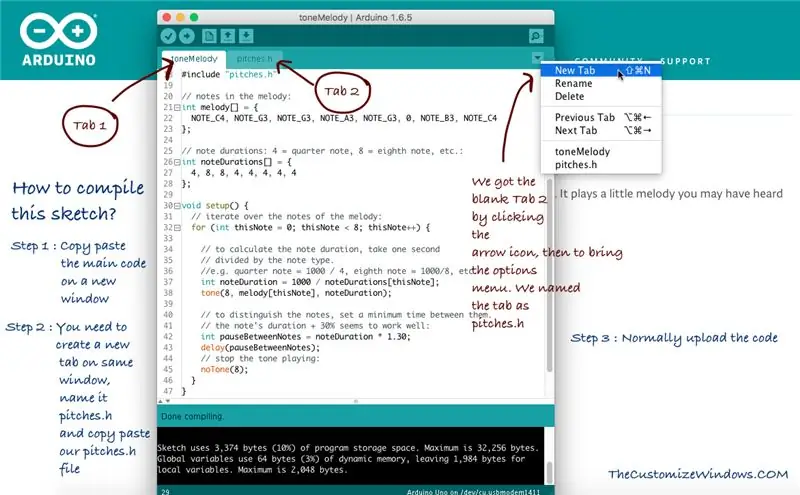Click the 'Sketch uses 3,374 bytes' console line
This screenshot has height=495, width=800.
[348, 448]
